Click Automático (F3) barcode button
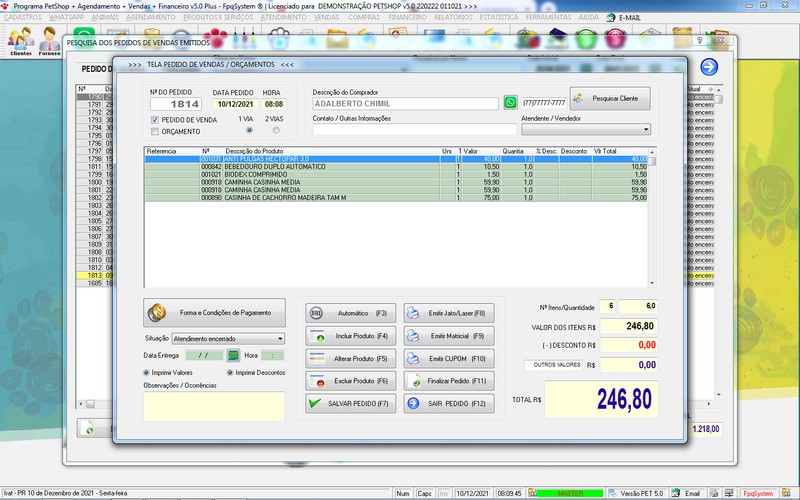 click(x=351, y=313)
